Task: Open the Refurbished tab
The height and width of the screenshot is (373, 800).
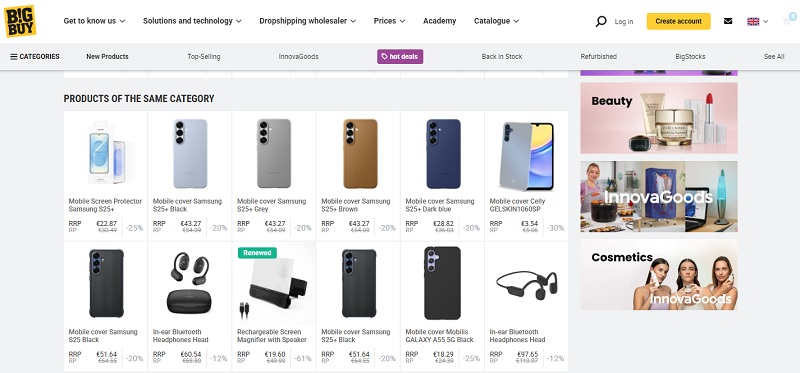Action: tap(598, 57)
